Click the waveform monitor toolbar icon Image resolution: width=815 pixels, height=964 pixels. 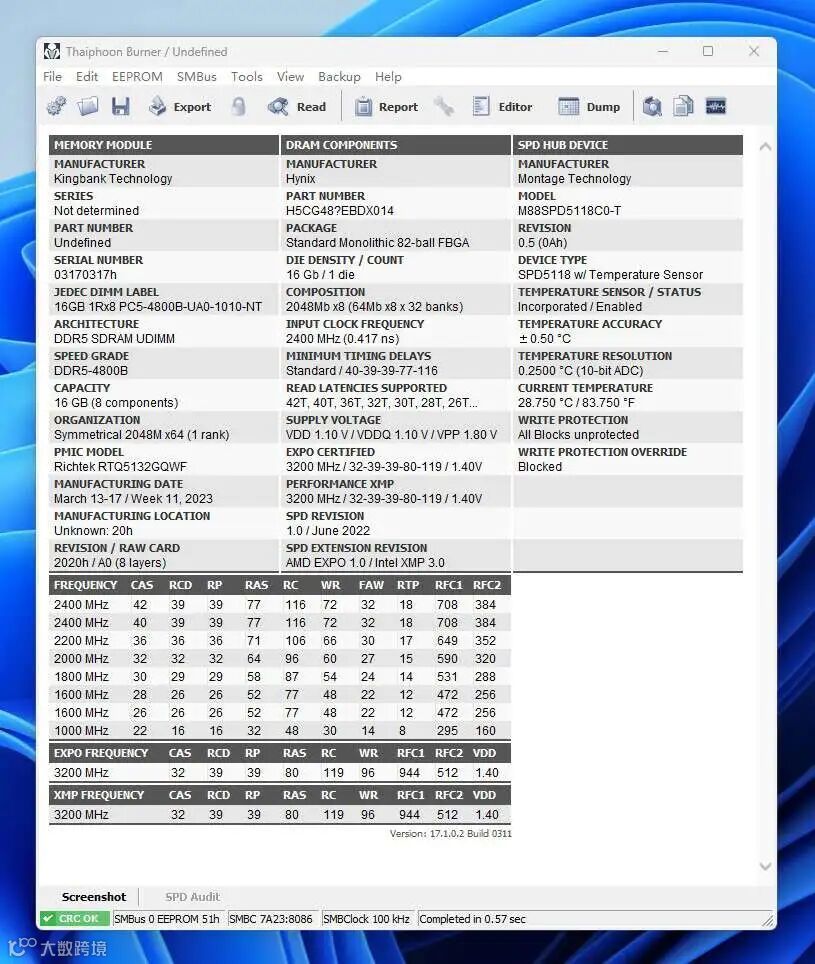tap(716, 106)
